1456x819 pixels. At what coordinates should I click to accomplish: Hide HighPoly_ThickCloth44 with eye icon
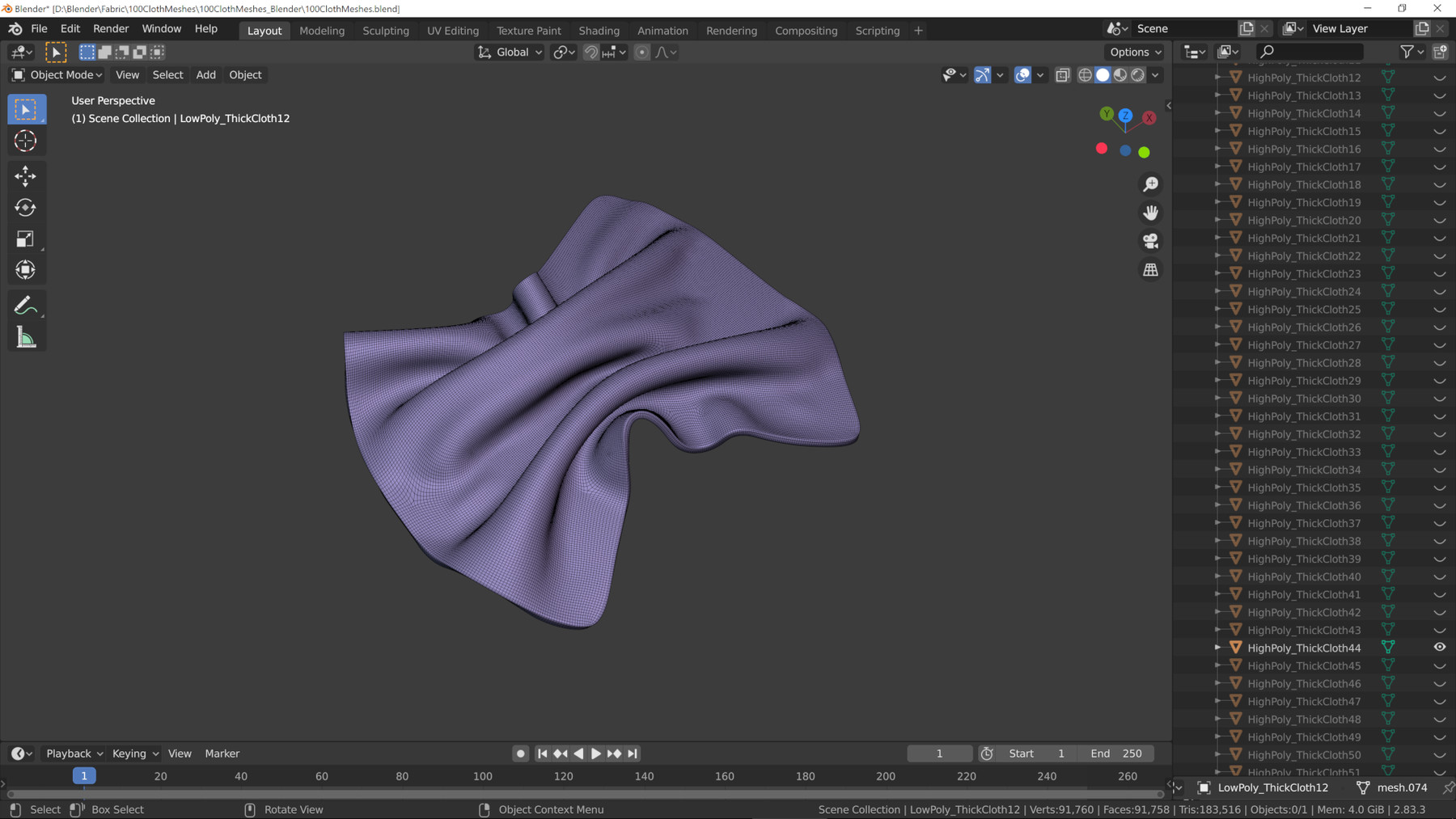(x=1440, y=648)
